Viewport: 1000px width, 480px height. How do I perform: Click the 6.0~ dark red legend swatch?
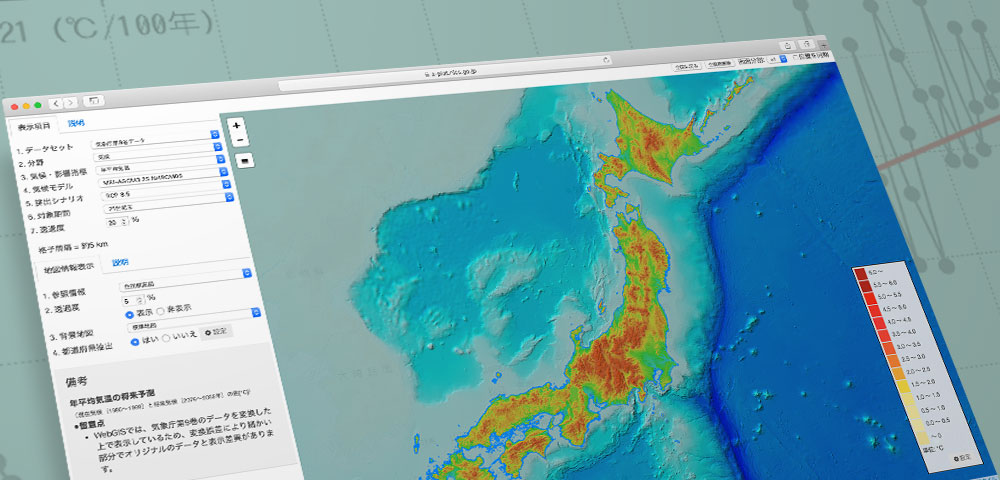[860, 273]
